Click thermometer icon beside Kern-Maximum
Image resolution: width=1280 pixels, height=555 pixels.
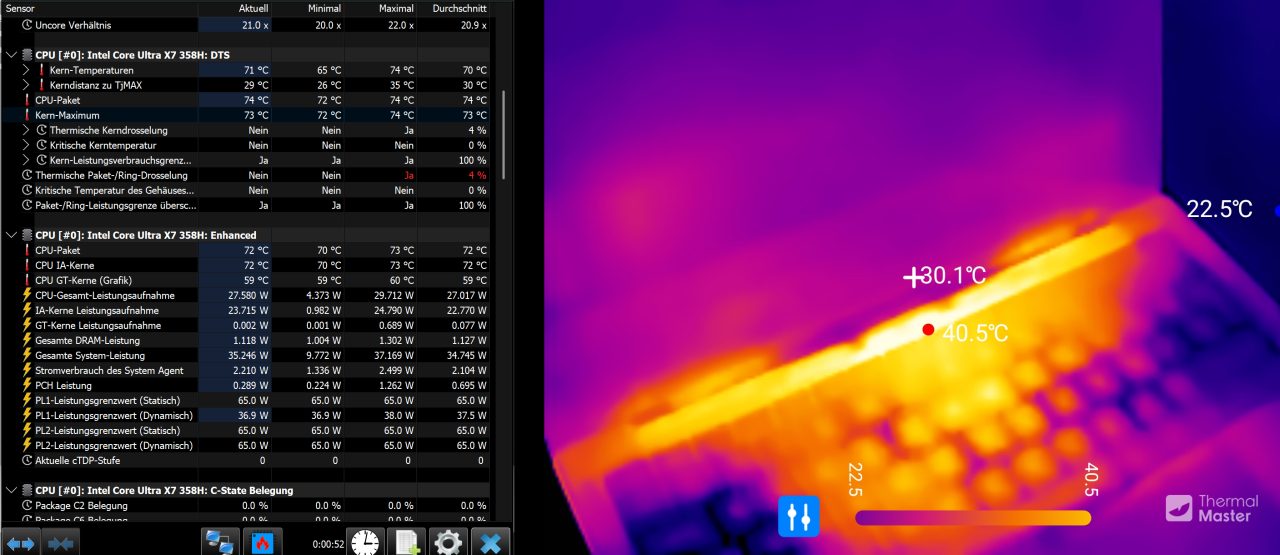pos(27,115)
